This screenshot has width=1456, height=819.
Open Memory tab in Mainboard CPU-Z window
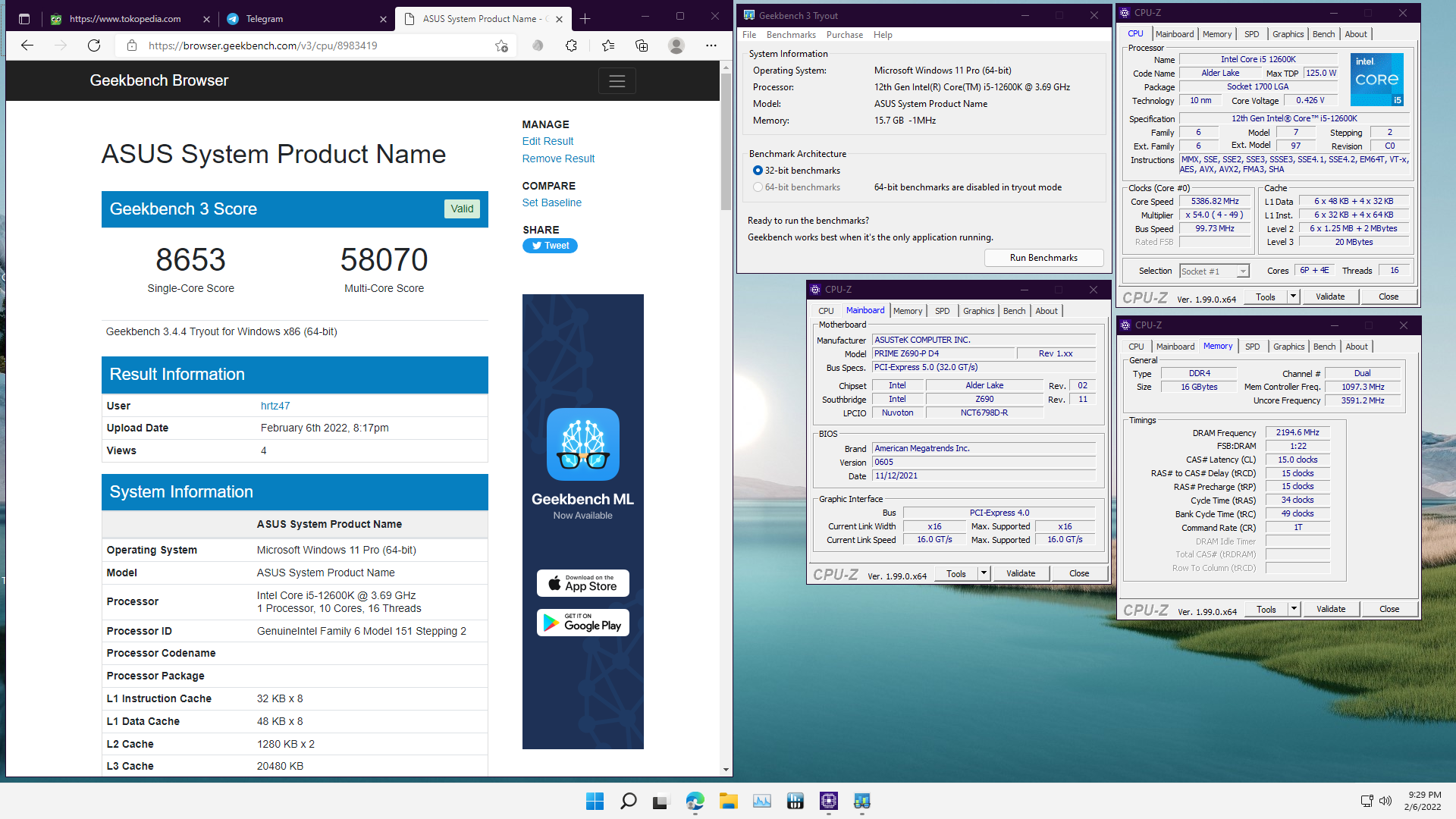point(908,311)
